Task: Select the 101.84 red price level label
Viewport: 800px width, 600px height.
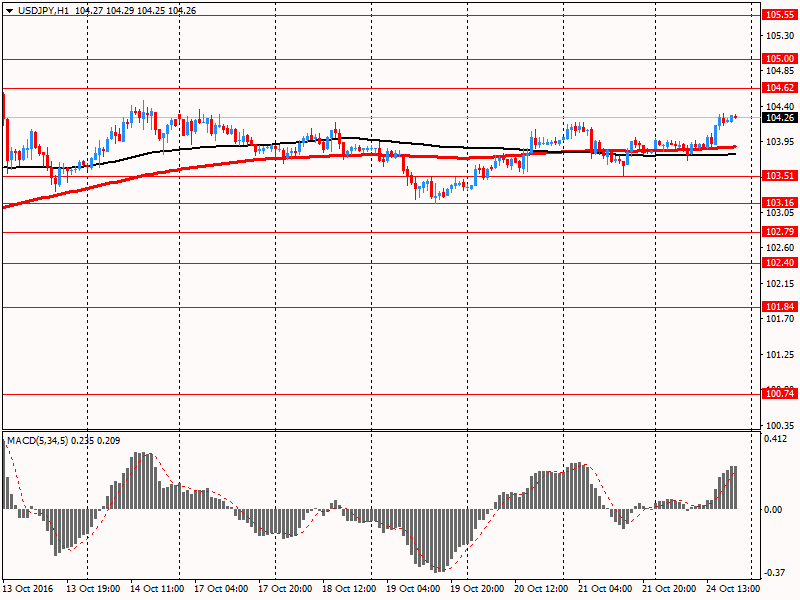Action: (x=777, y=307)
